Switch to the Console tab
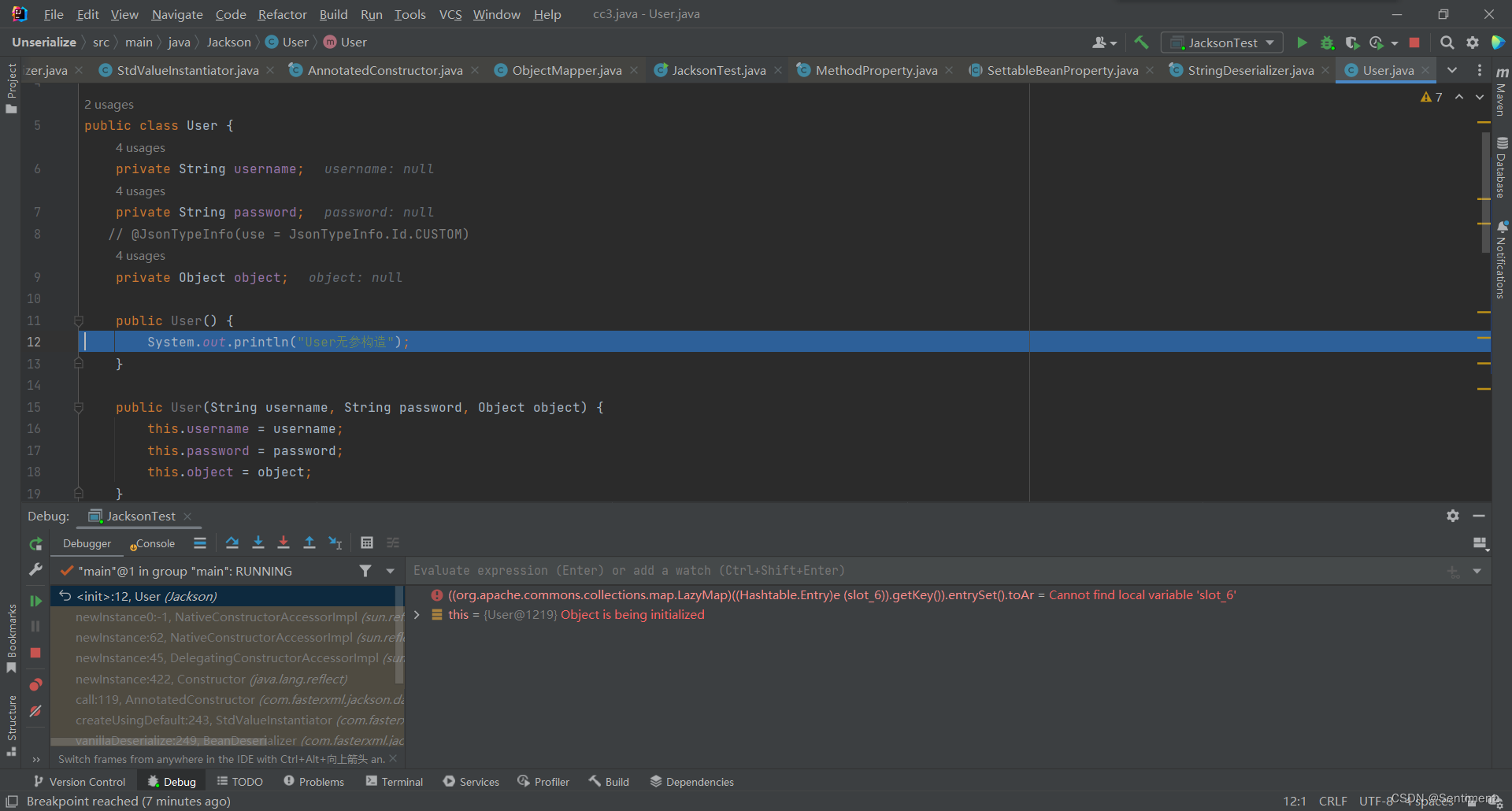The width and height of the screenshot is (1512, 811). point(154,543)
